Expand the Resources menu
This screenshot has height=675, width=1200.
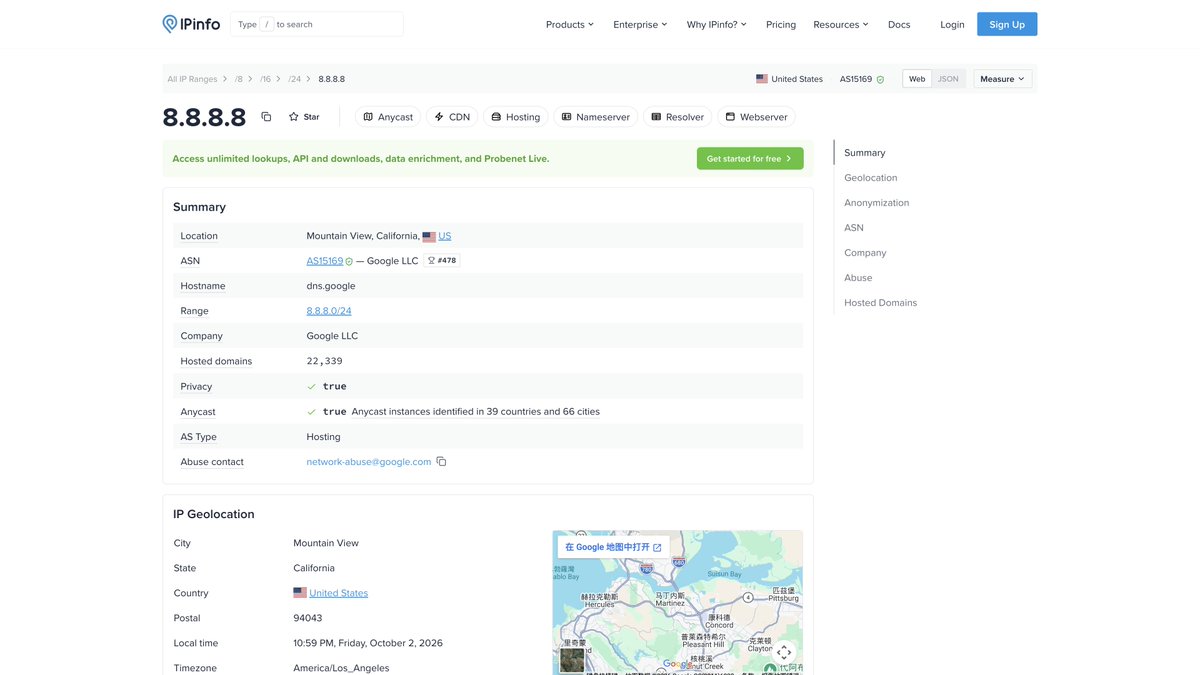pos(841,24)
